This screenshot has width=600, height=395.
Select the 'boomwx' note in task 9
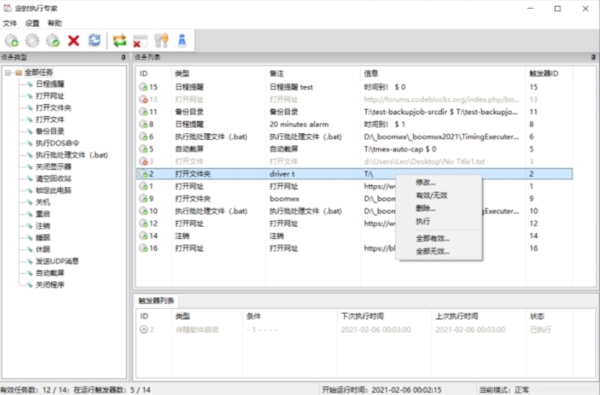pyautogui.click(x=284, y=199)
